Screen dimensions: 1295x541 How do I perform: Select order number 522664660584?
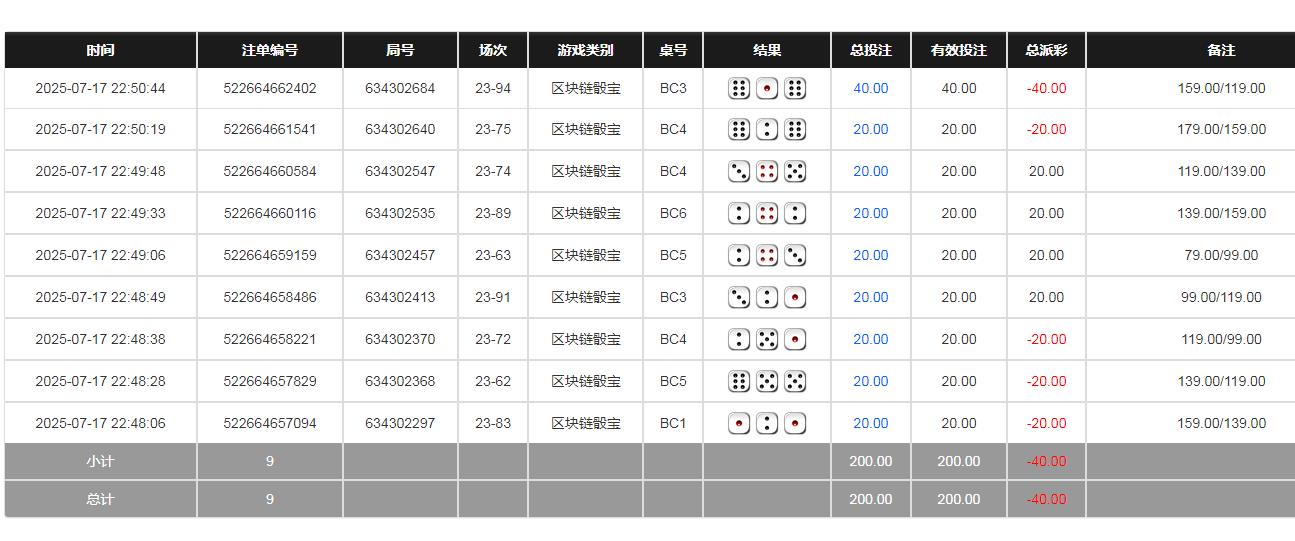[x=269, y=172]
